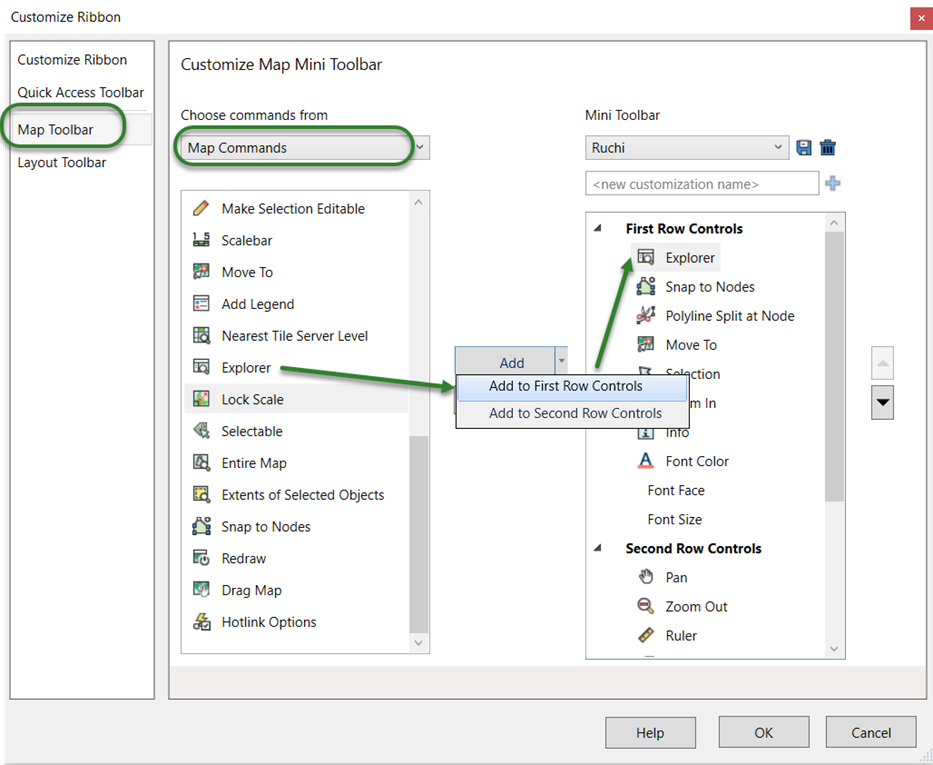Click the delete customization trash icon

pyautogui.click(x=827, y=147)
